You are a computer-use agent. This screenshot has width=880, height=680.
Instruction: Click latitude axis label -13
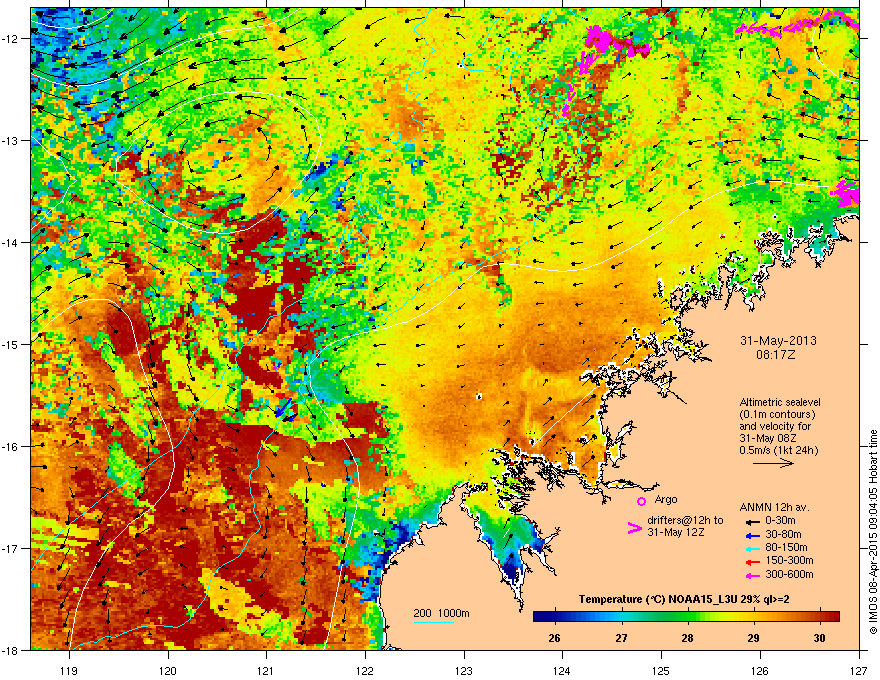[x=10, y=140]
